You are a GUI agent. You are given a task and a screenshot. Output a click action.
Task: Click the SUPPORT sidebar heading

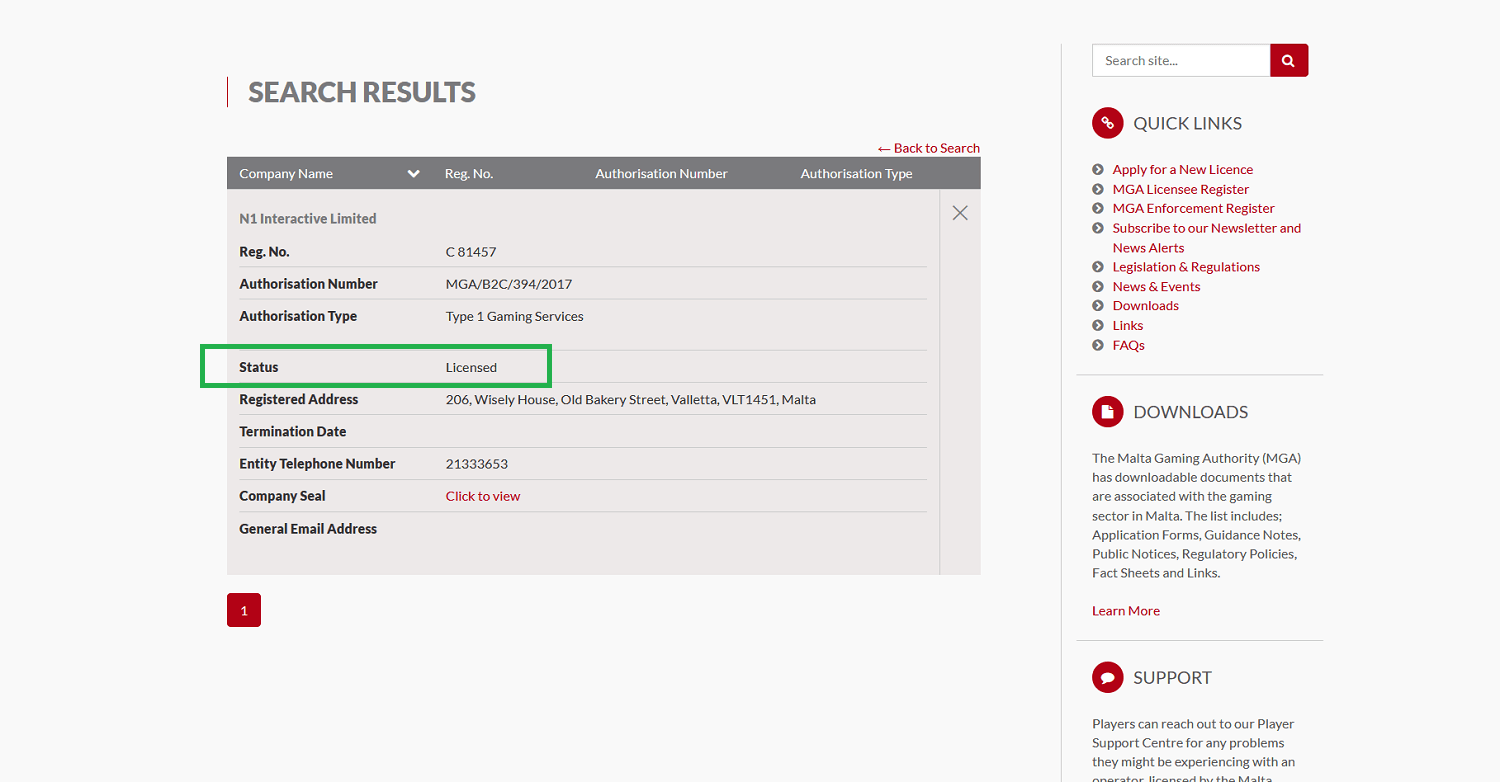coord(1172,677)
